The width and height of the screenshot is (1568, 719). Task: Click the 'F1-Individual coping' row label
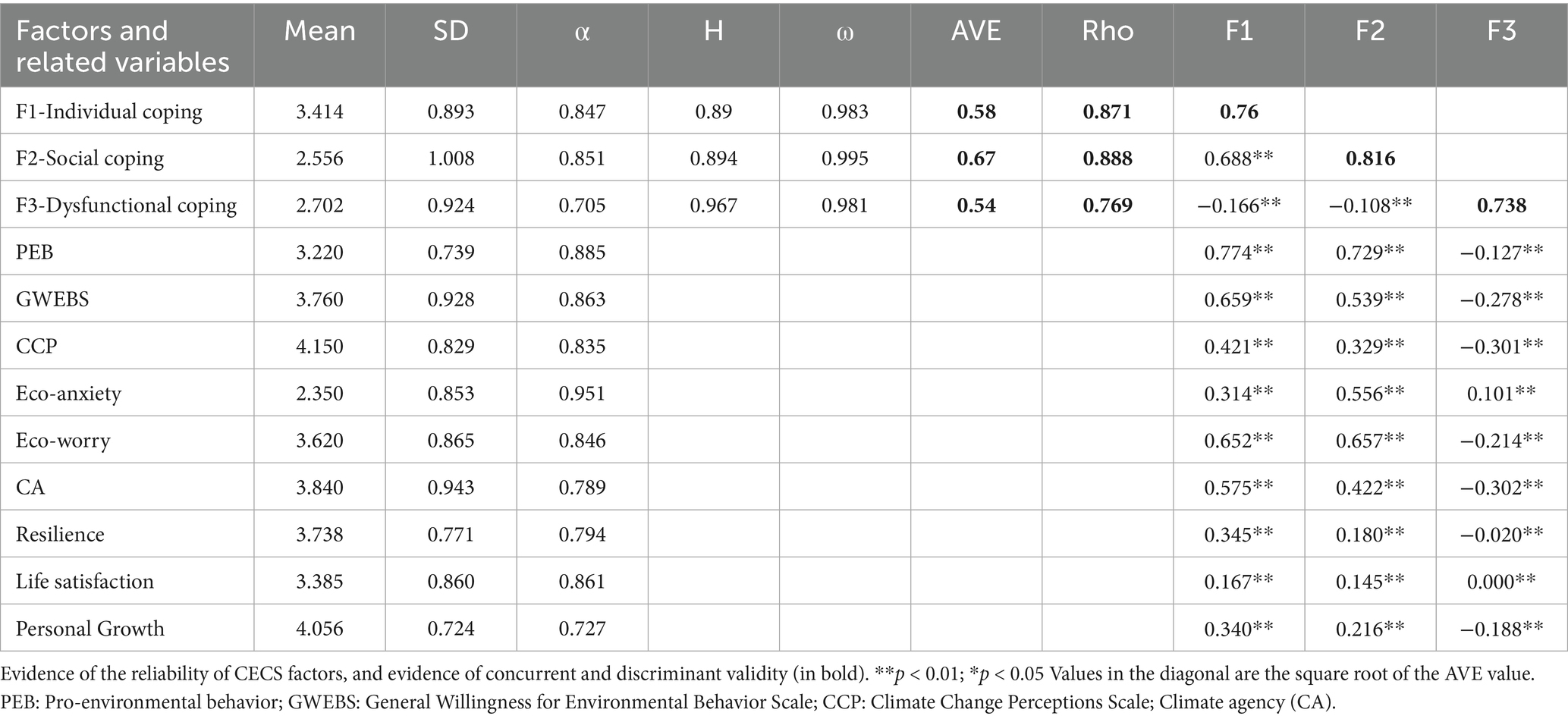[109, 111]
